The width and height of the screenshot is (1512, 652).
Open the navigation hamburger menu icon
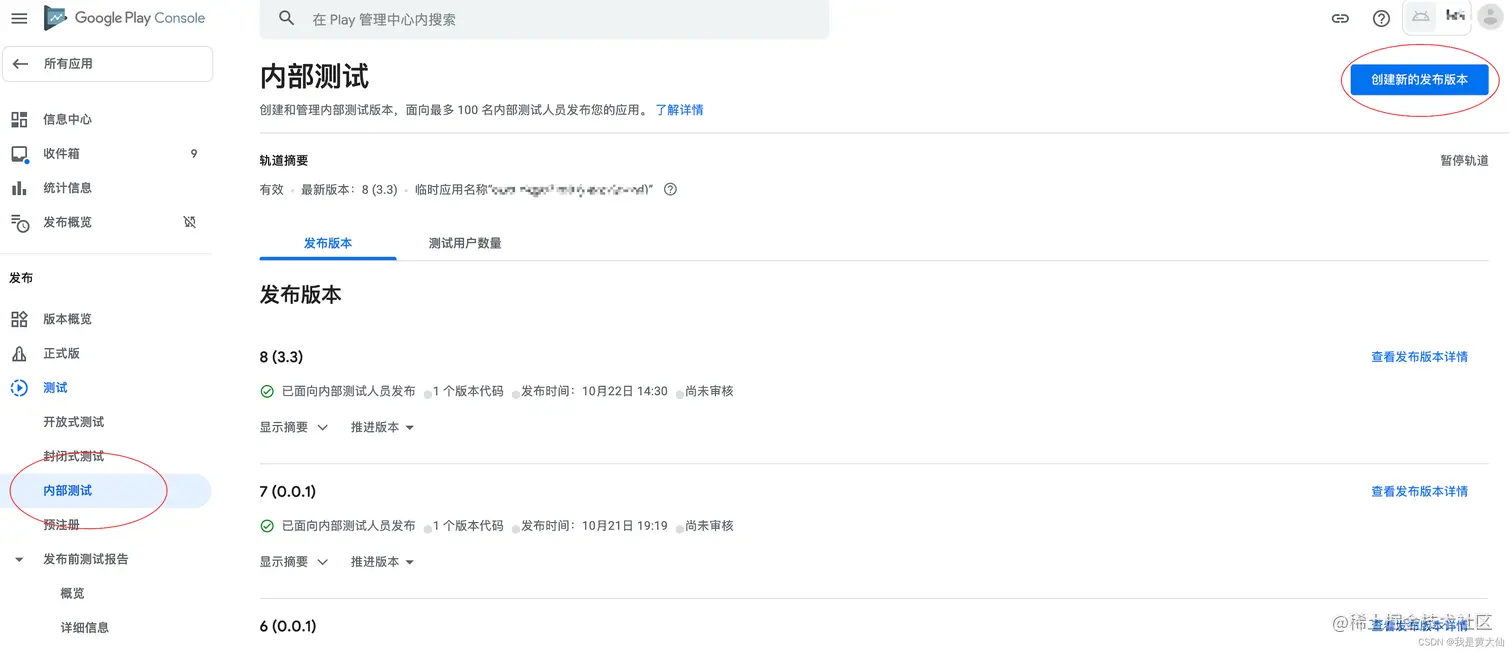19,17
